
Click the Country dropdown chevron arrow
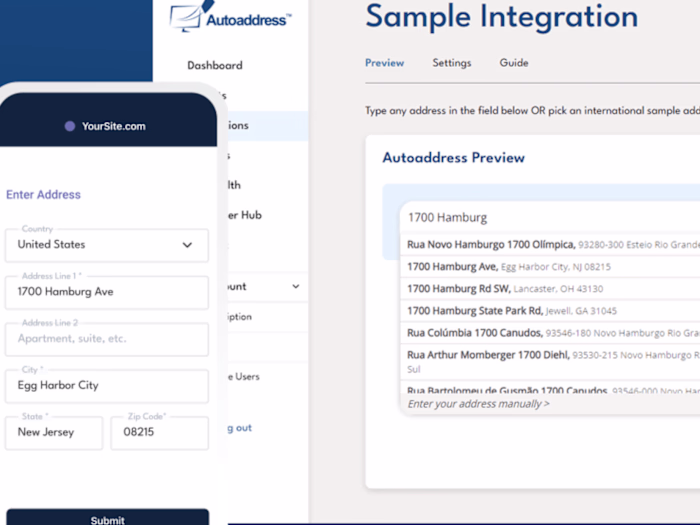click(x=188, y=245)
